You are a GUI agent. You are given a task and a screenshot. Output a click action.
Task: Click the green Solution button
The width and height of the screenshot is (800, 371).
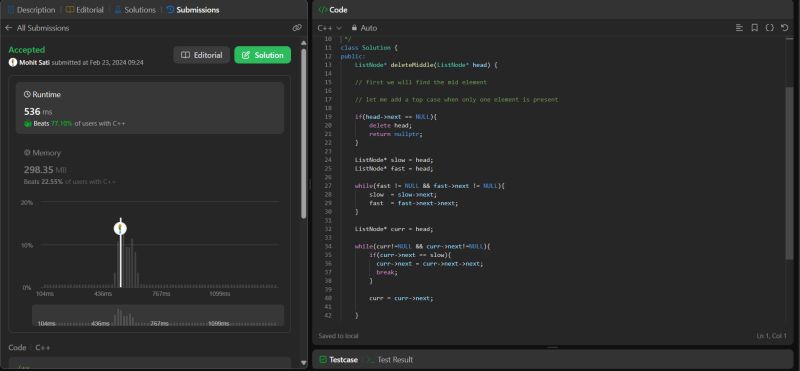[263, 55]
